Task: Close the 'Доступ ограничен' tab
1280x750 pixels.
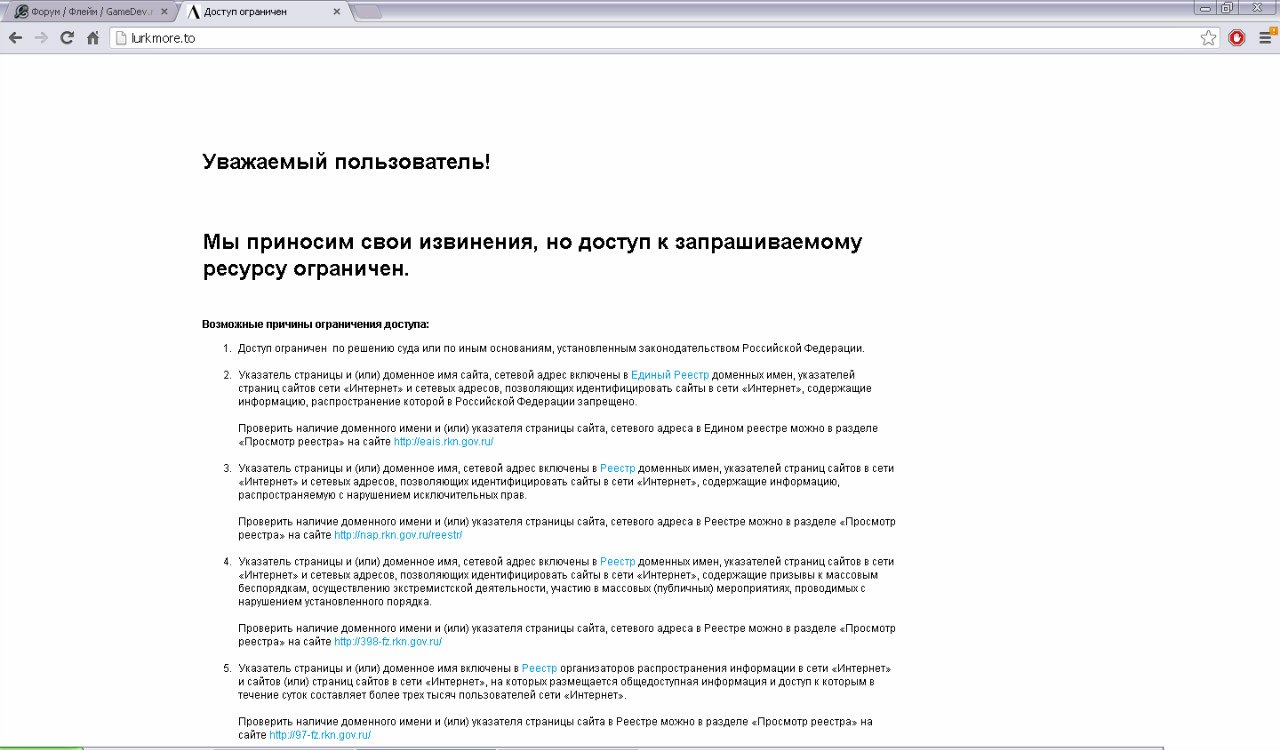Action: [x=337, y=12]
